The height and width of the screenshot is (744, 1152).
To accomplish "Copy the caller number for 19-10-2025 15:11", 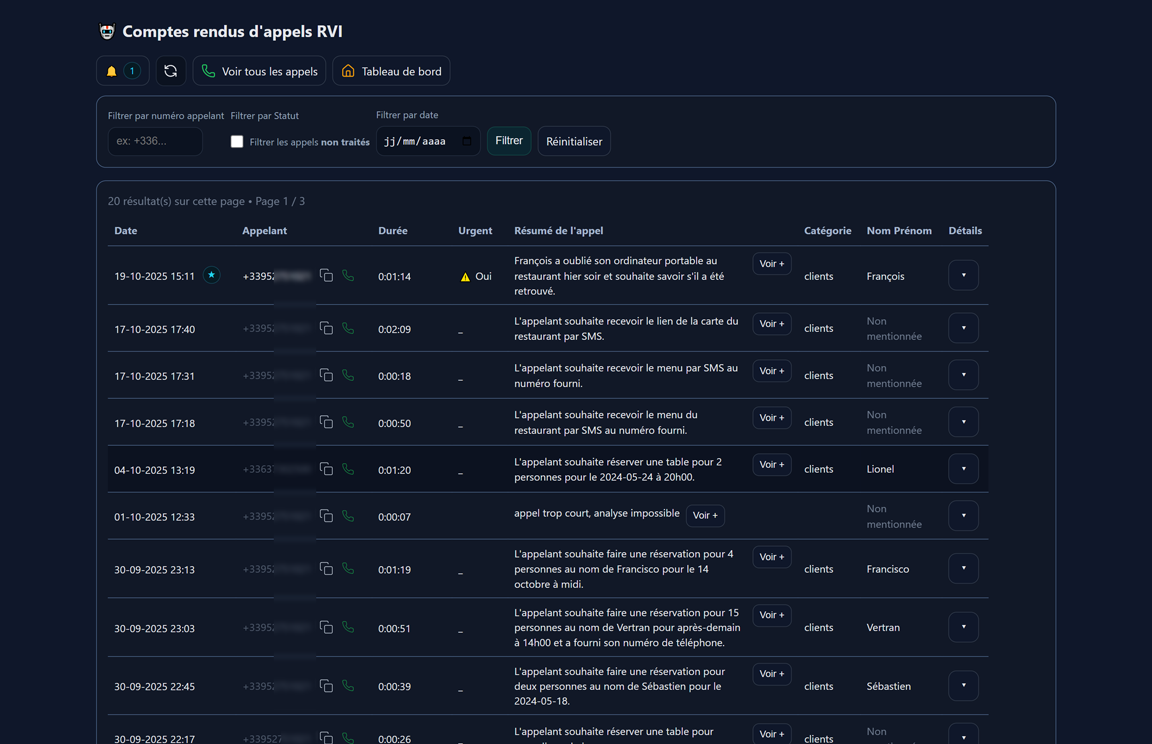I will (326, 275).
